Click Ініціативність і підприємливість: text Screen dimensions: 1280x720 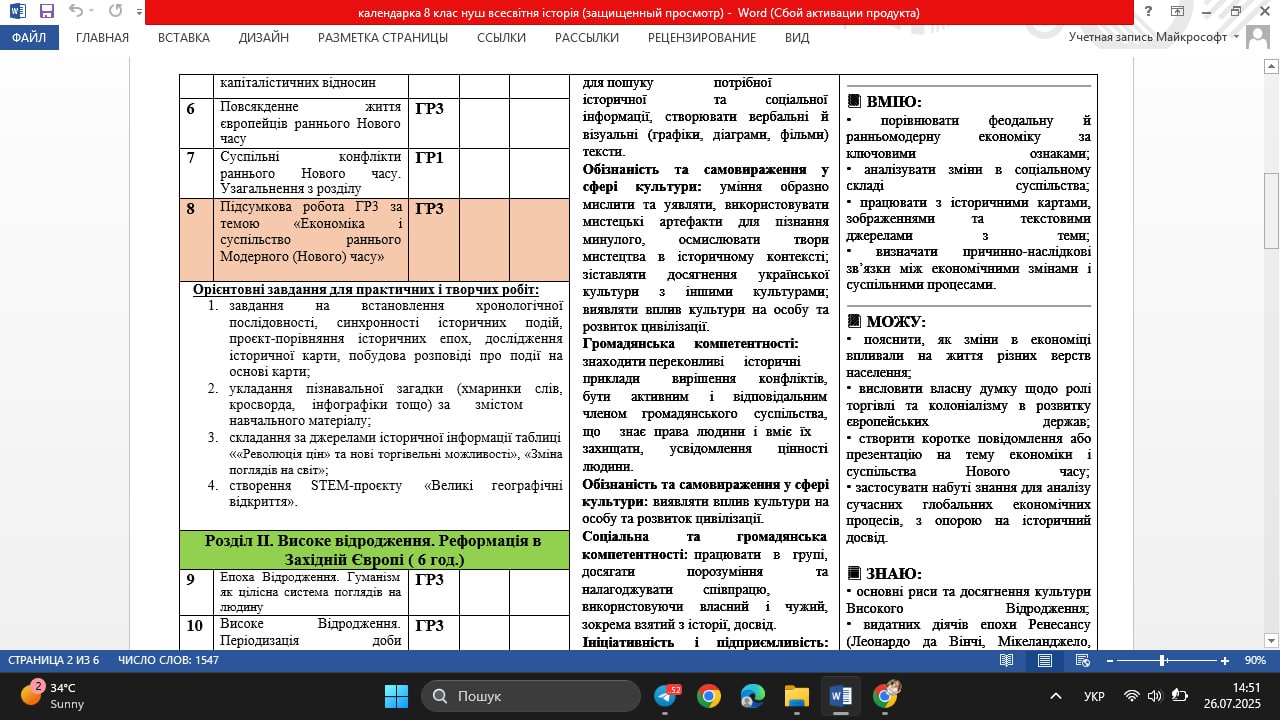coord(705,641)
